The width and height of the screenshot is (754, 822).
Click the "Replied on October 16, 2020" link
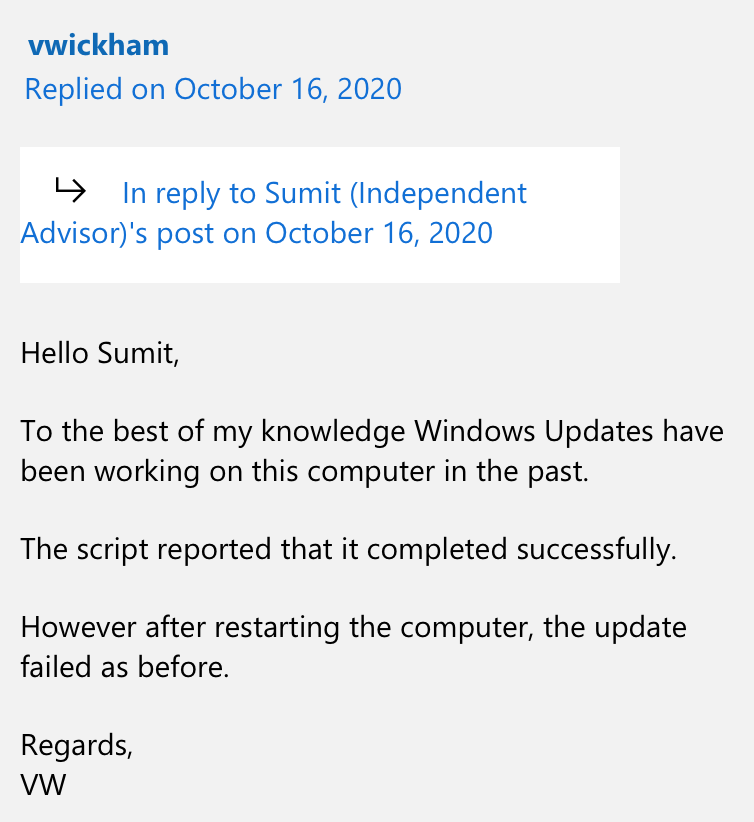pos(213,89)
